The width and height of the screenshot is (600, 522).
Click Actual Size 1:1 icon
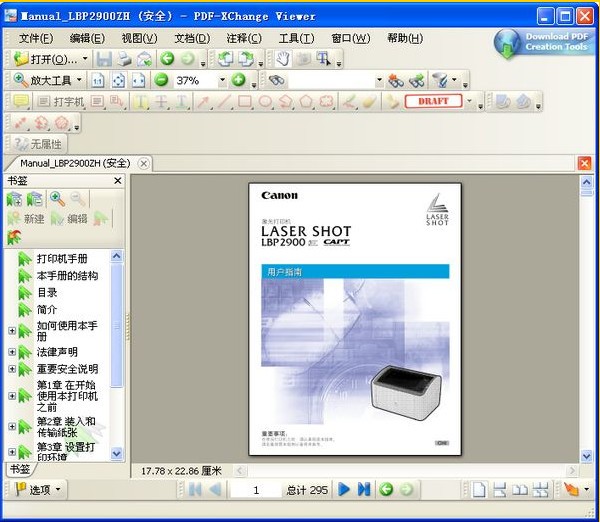click(x=98, y=80)
